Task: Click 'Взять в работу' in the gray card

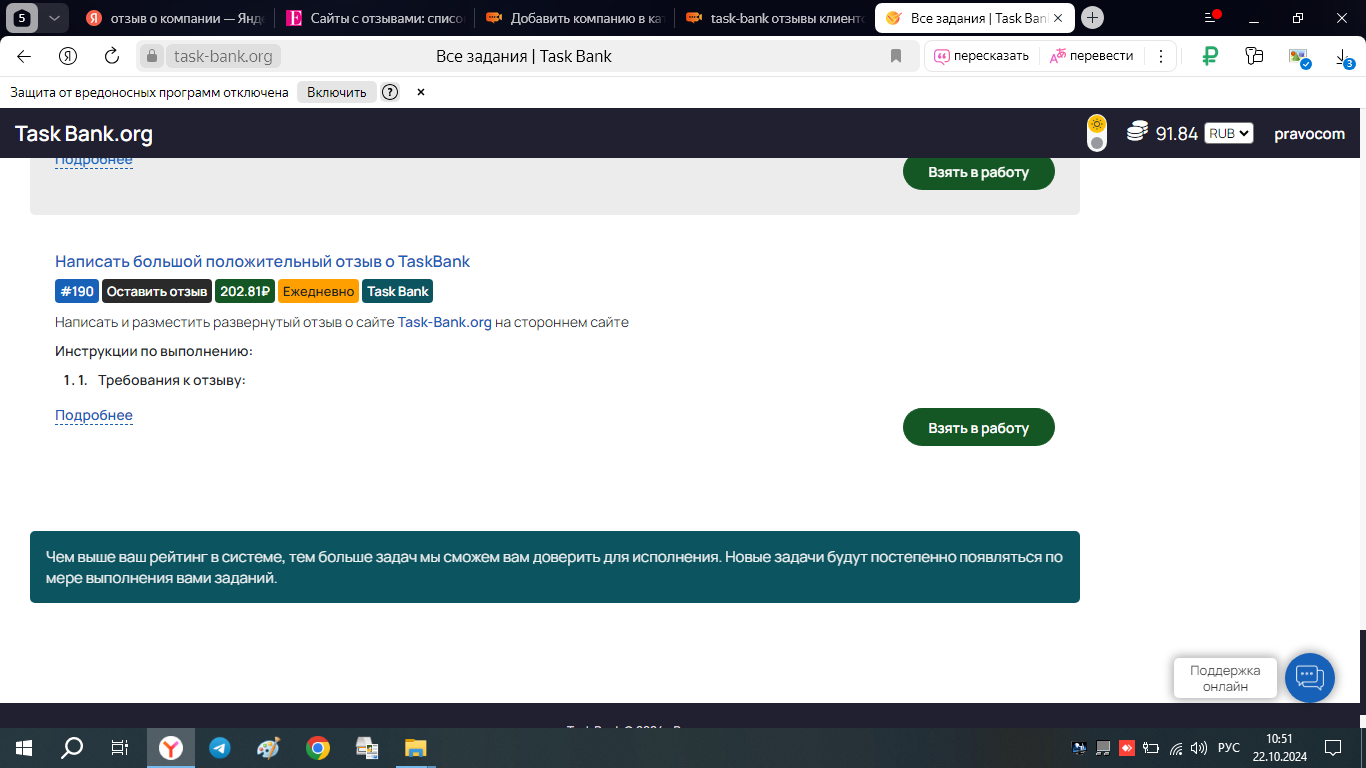Action: click(x=978, y=172)
